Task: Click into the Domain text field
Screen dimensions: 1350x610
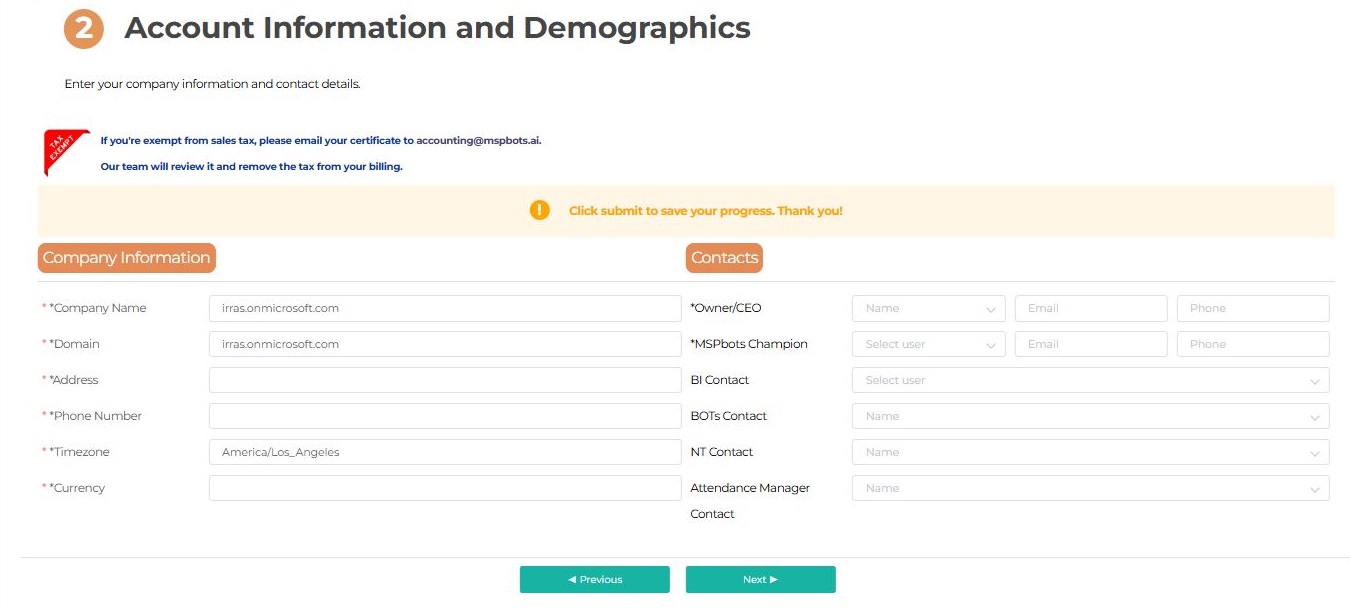Action: [444, 344]
